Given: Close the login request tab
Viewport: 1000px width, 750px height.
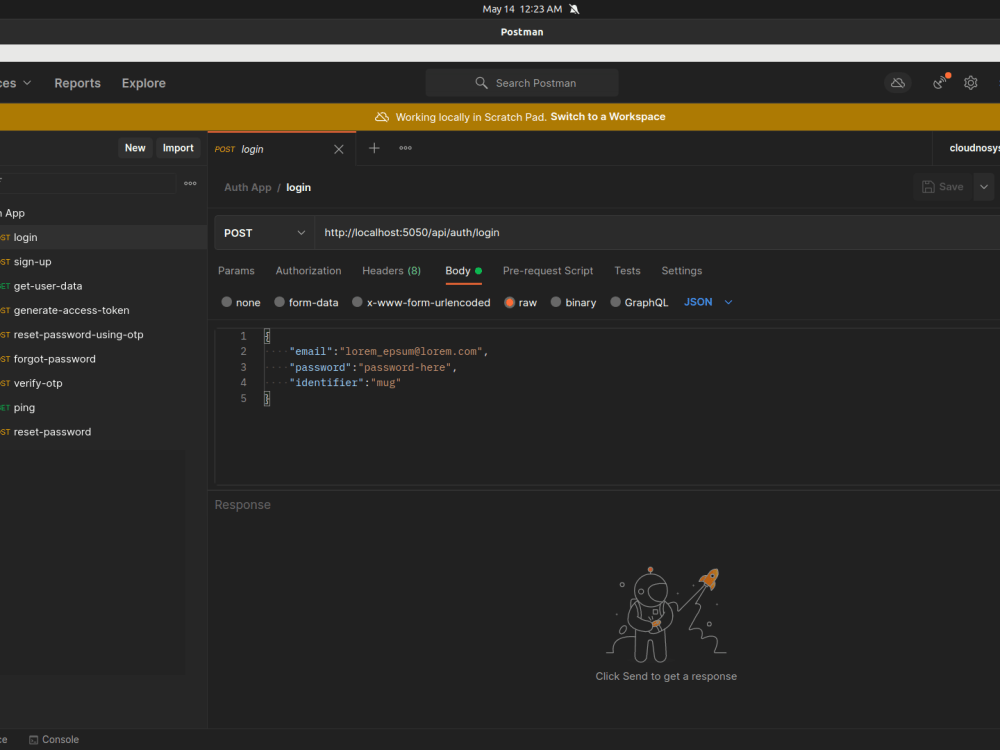Looking at the screenshot, I should coord(339,149).
